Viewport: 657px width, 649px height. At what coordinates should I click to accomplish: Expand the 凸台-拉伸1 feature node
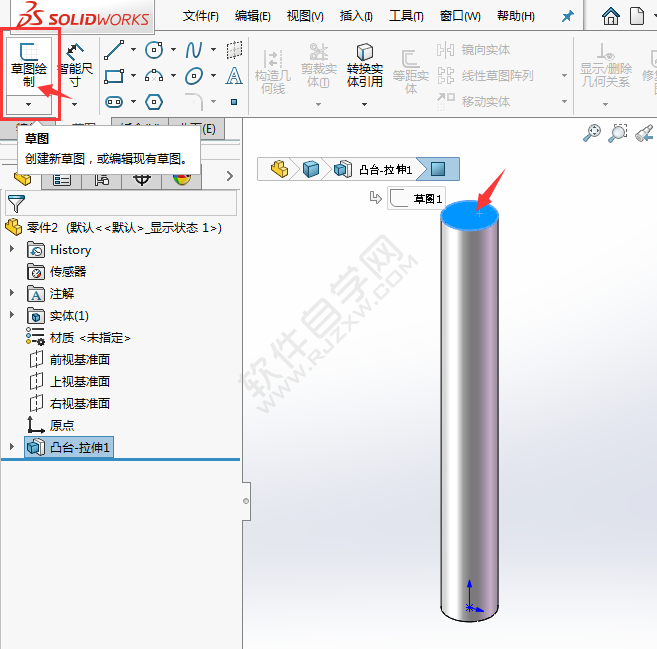[12, 447]
